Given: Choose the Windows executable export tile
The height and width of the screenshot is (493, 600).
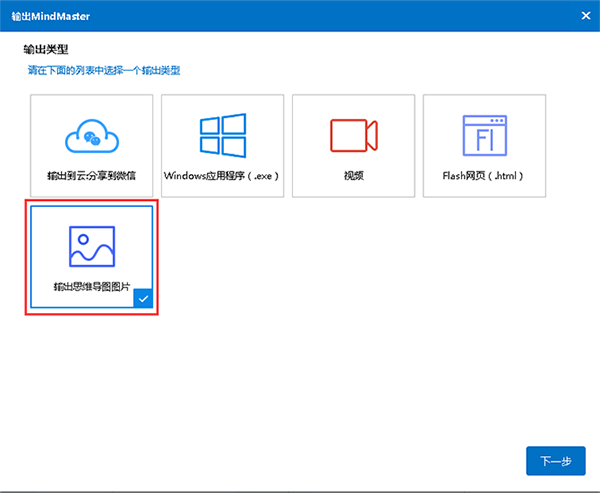Looking at the screenshot, I should [222, 145].
